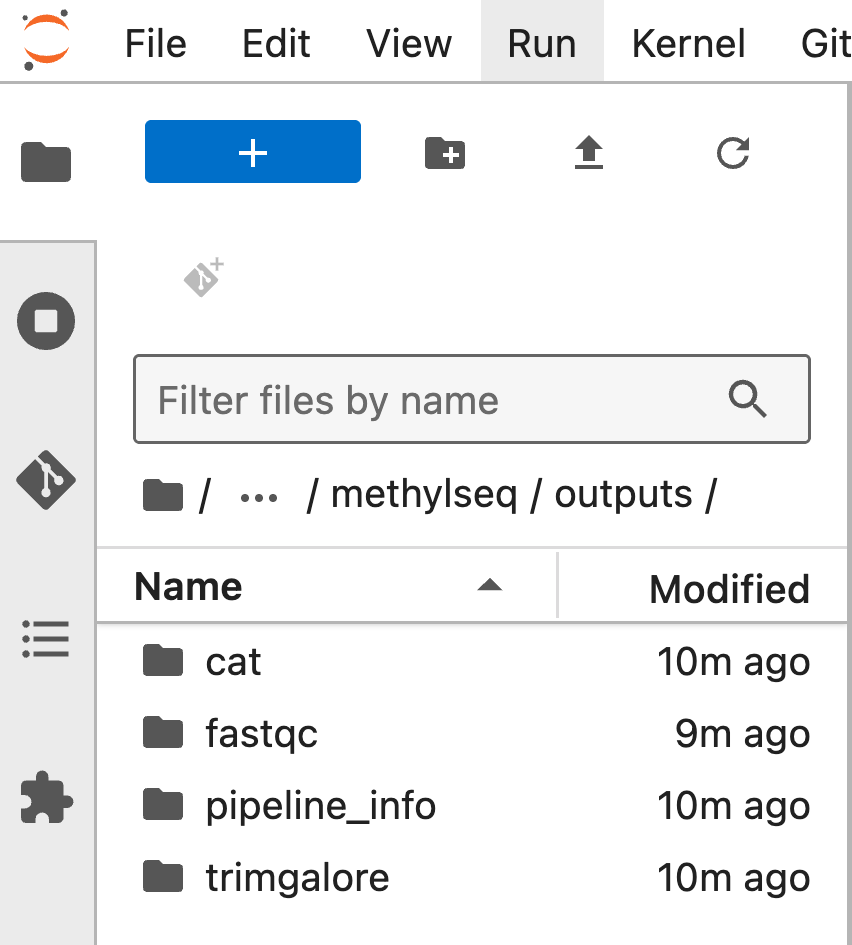Open the Git sidebar panel
This screenshot has width=852, height=945.
click(x=46, y=480)
